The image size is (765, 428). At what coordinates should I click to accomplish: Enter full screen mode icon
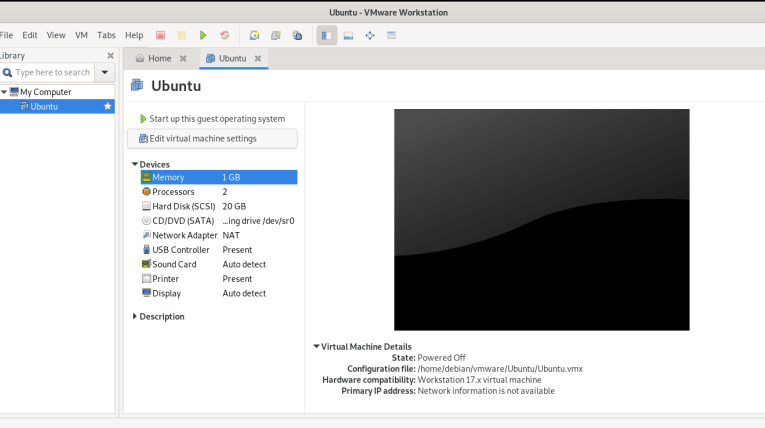[370, 35]
